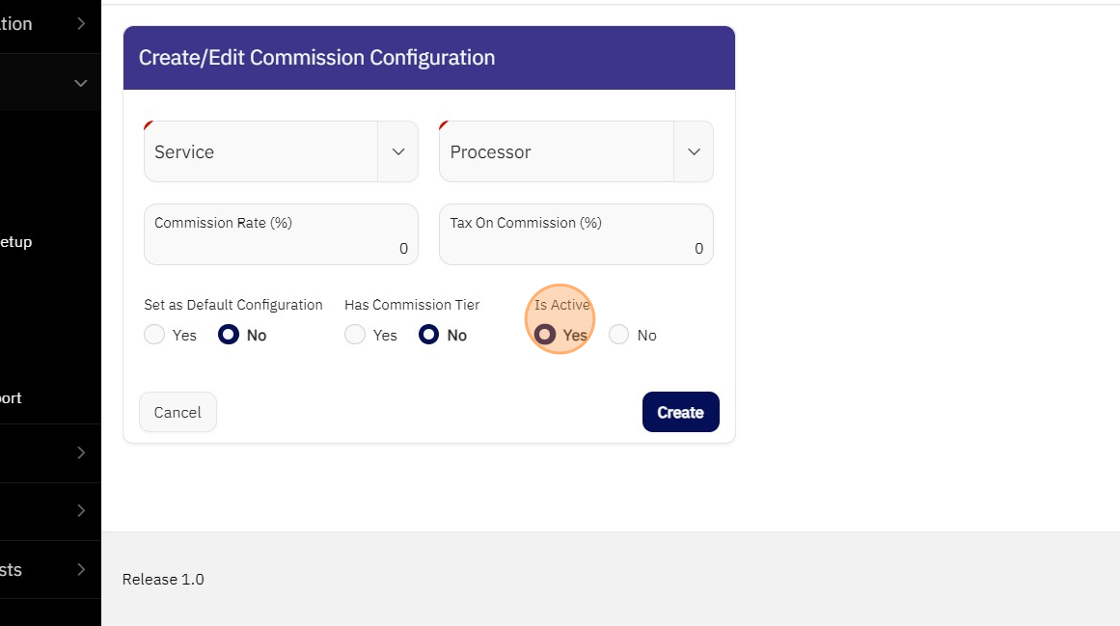Collapse the expanded sidebar section's down chevron
Screen dimensions: 1120x626
click(81, 83)
